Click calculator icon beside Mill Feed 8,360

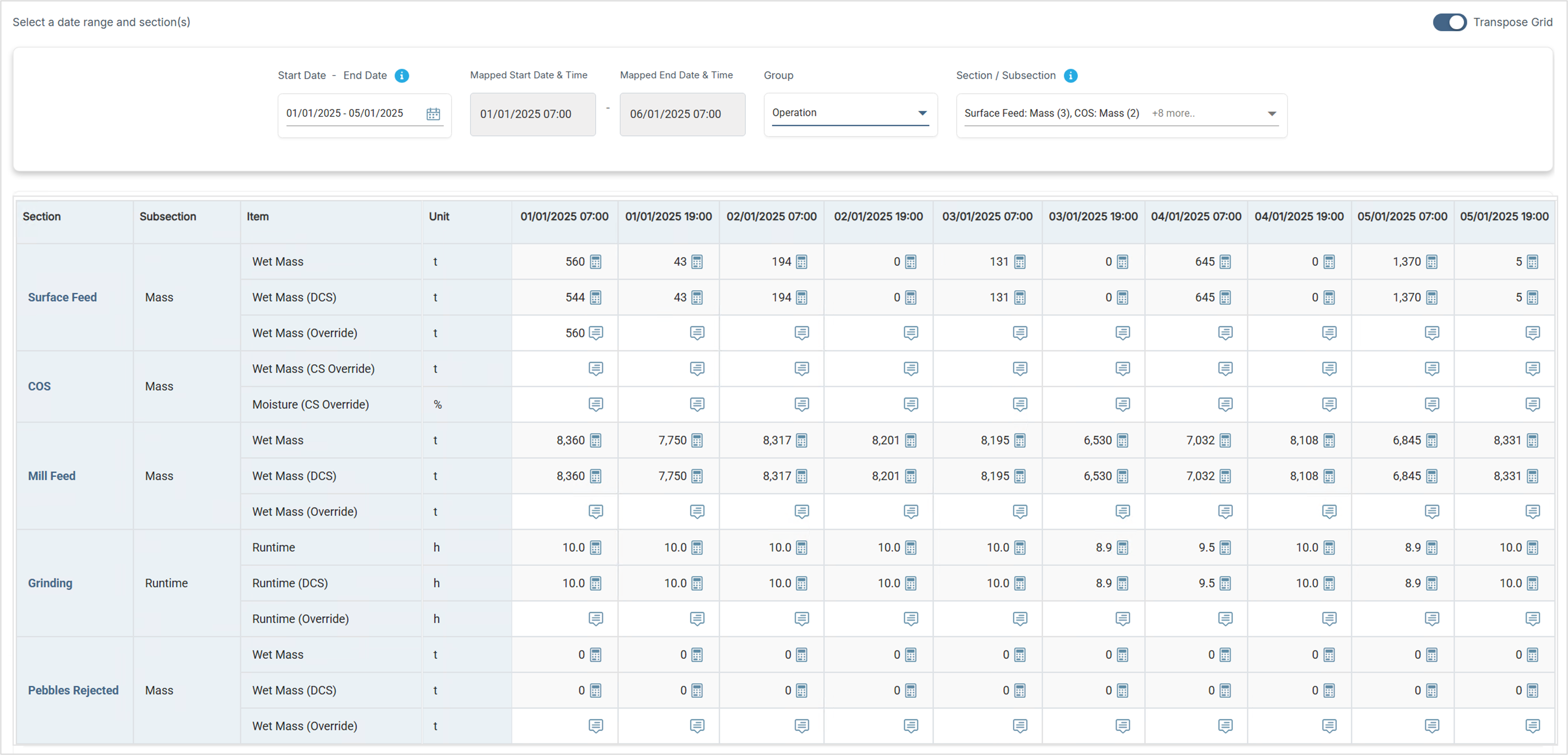(x=596, y=440)
